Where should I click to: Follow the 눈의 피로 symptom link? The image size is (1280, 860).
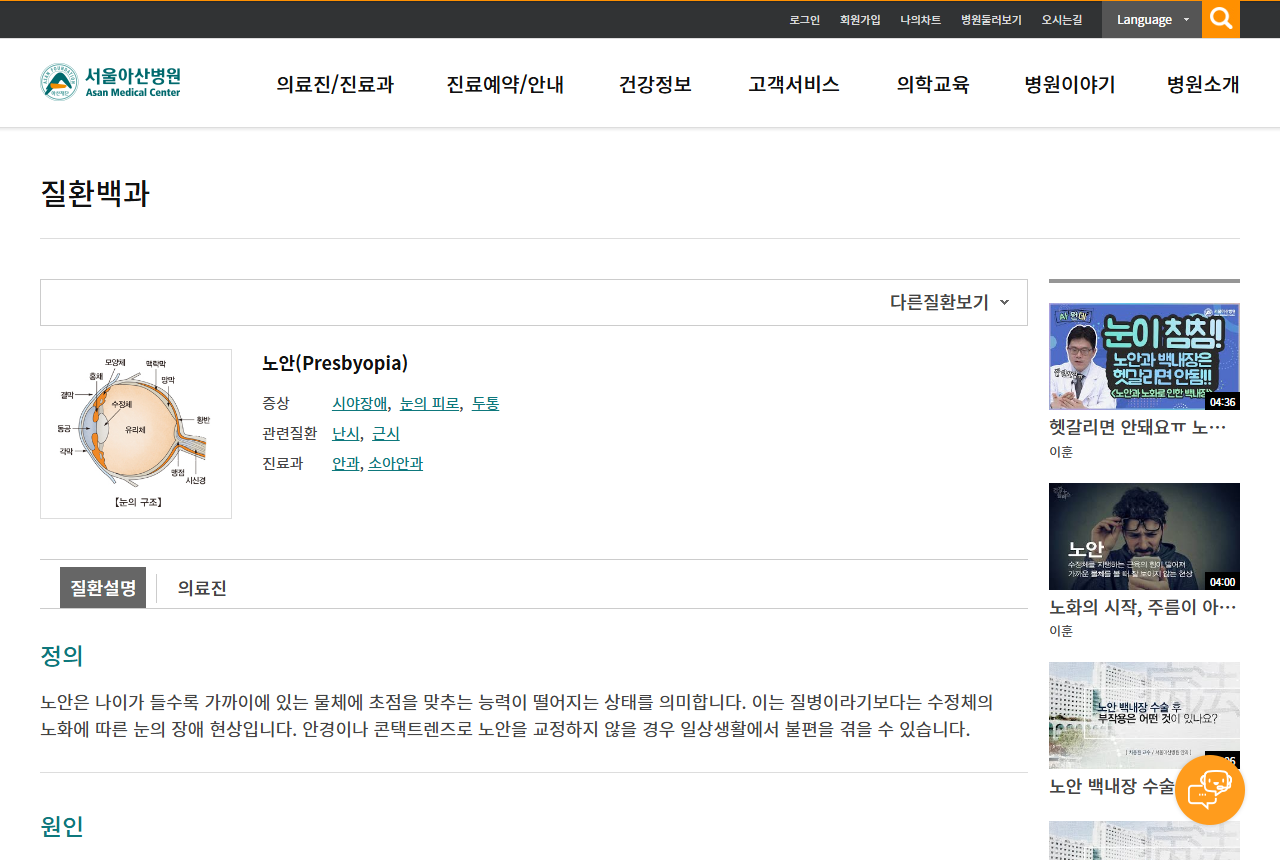click(429, 403)
